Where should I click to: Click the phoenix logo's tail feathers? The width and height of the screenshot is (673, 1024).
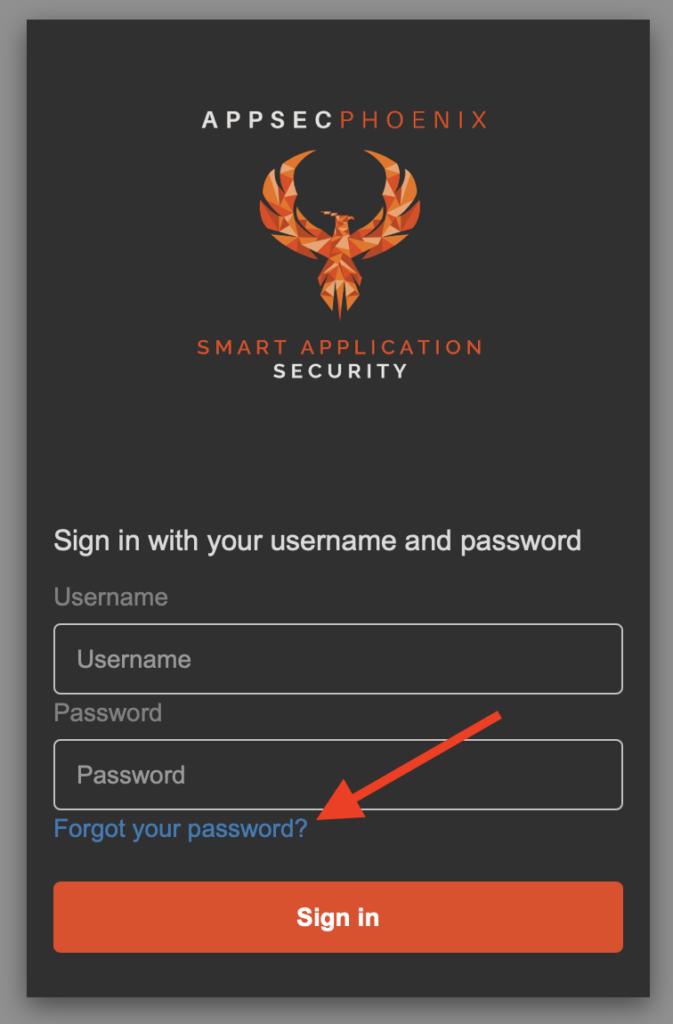pos(339,297)
